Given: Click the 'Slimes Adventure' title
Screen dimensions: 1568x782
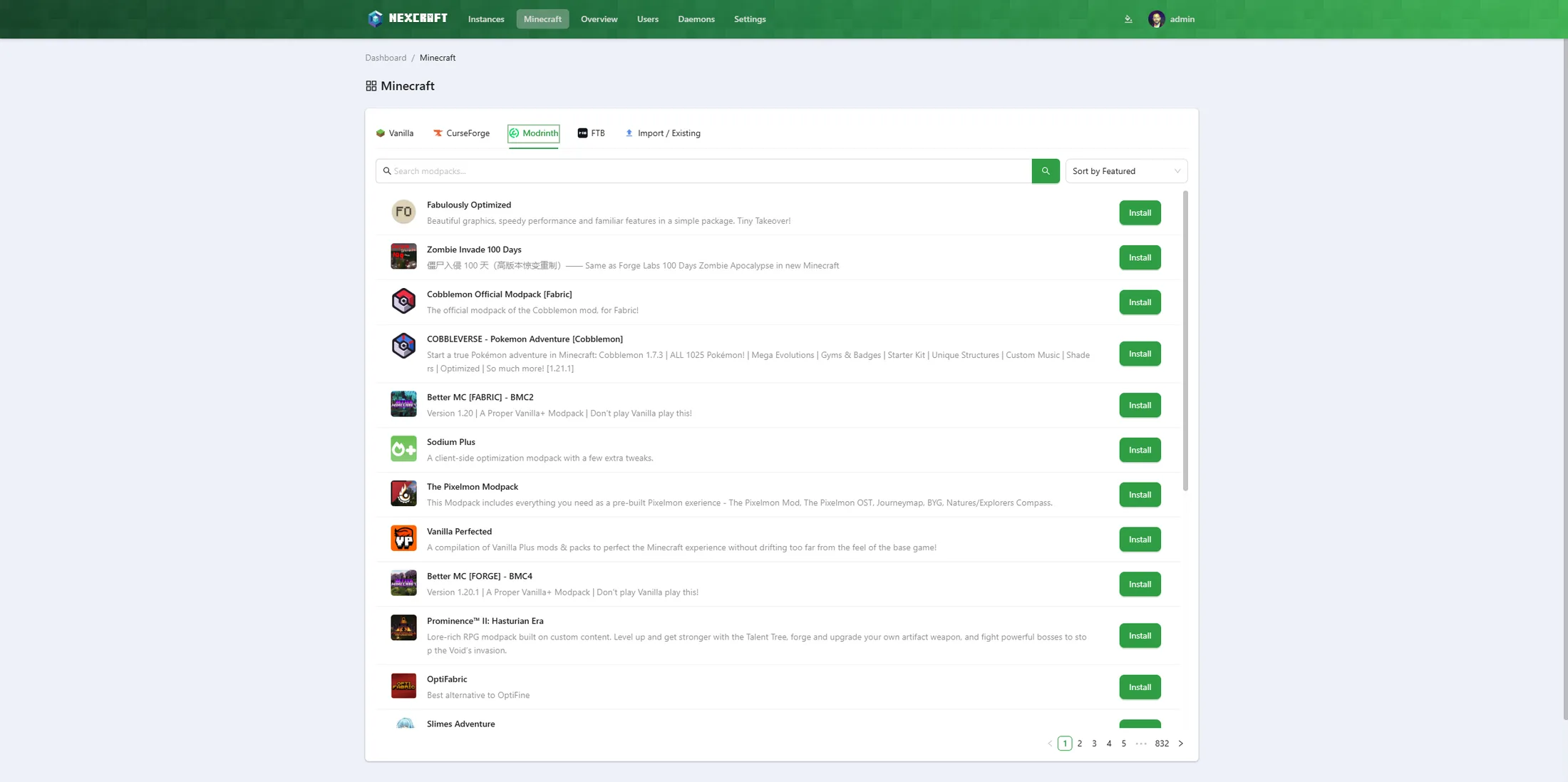Looking at the screenshot, I should click(460, 724).
